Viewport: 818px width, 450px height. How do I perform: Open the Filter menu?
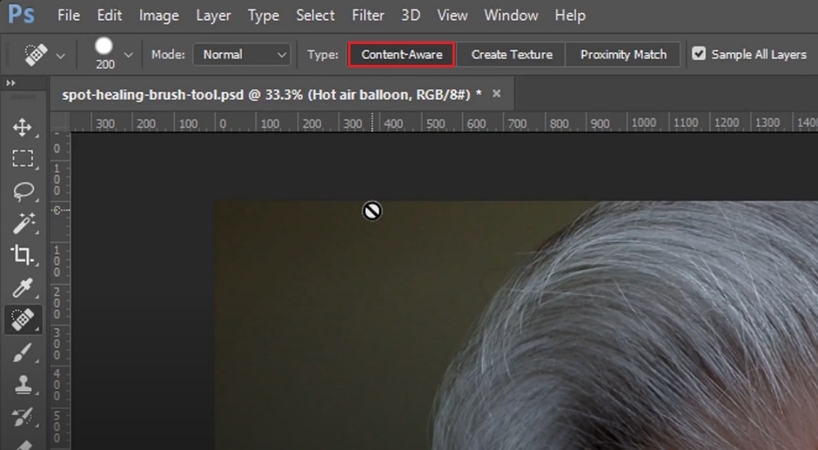(368, 16)
